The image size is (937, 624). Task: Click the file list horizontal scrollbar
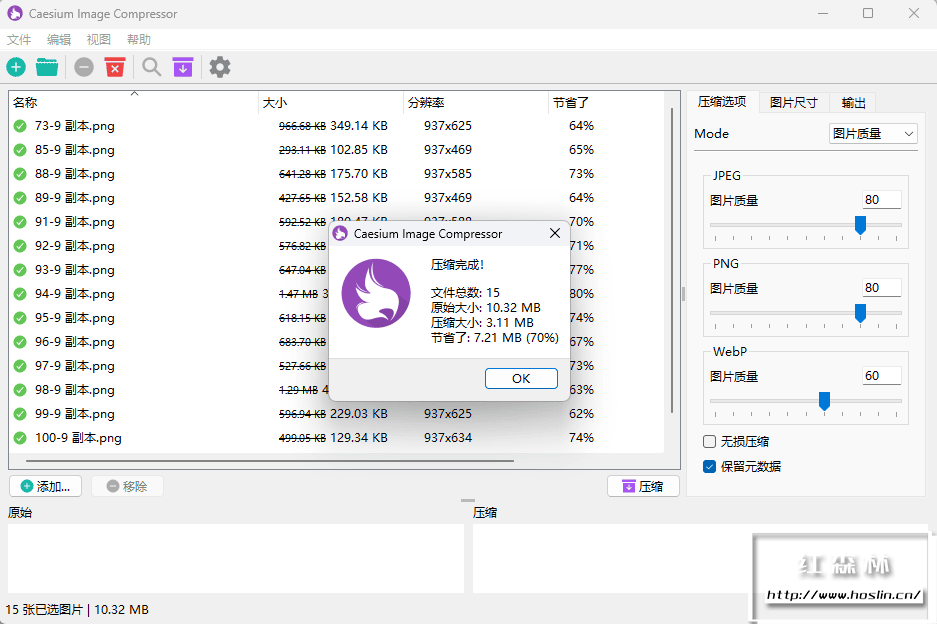[270, 461]
